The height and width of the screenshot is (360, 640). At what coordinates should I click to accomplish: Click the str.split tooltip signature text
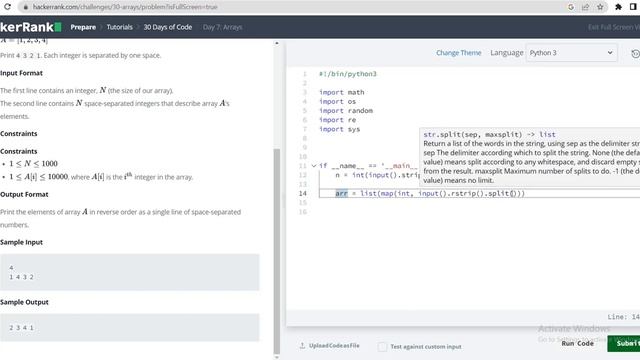tap(489, 134)
